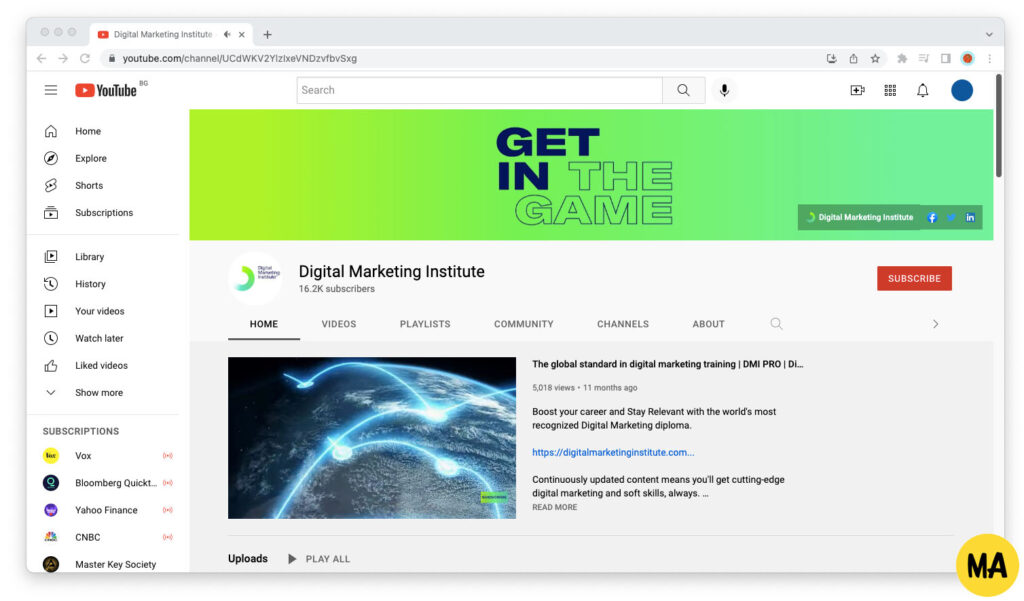Open the YouTube apps grid icon
The height and width of the screenshot is (601, 1024).
click(890, 90)
